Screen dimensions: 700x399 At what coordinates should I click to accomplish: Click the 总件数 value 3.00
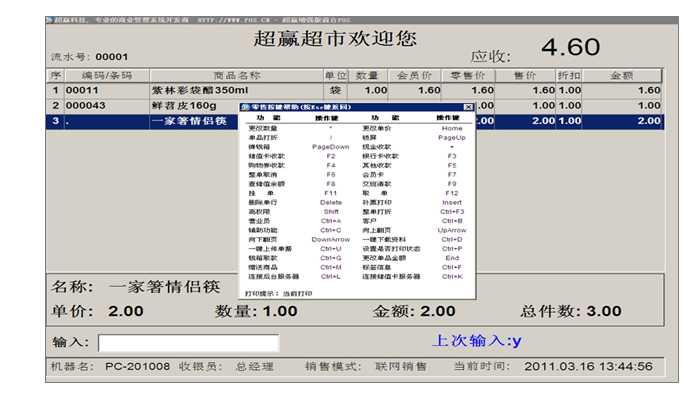[604, 311]
